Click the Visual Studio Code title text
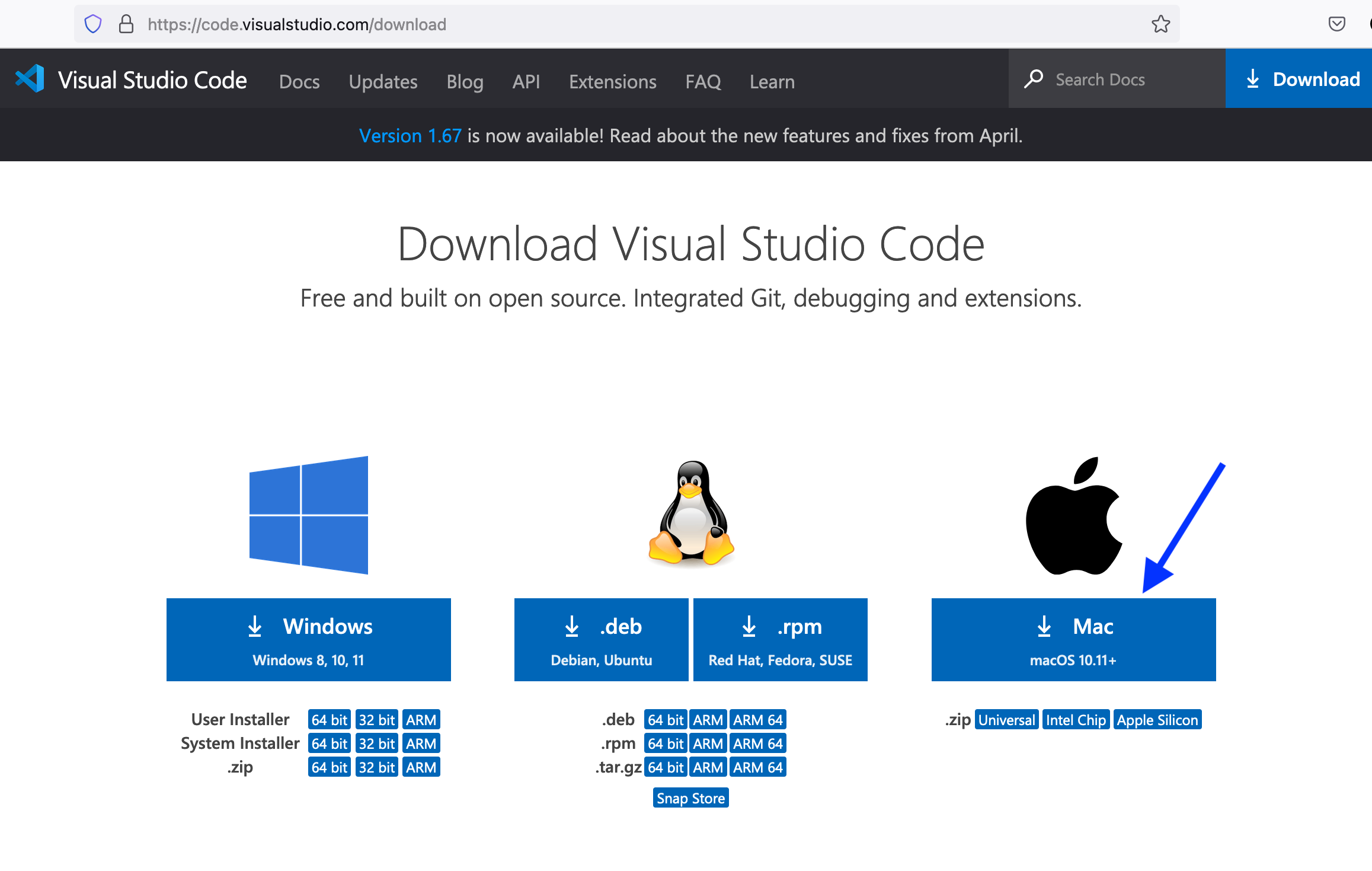The height and width of the screenshot is (871, 1372). (x=152, y=80)
